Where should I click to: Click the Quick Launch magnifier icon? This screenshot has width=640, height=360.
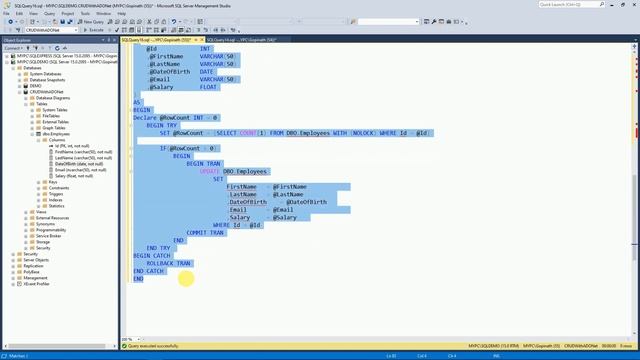pyautogui.click(x=602, y=4)
